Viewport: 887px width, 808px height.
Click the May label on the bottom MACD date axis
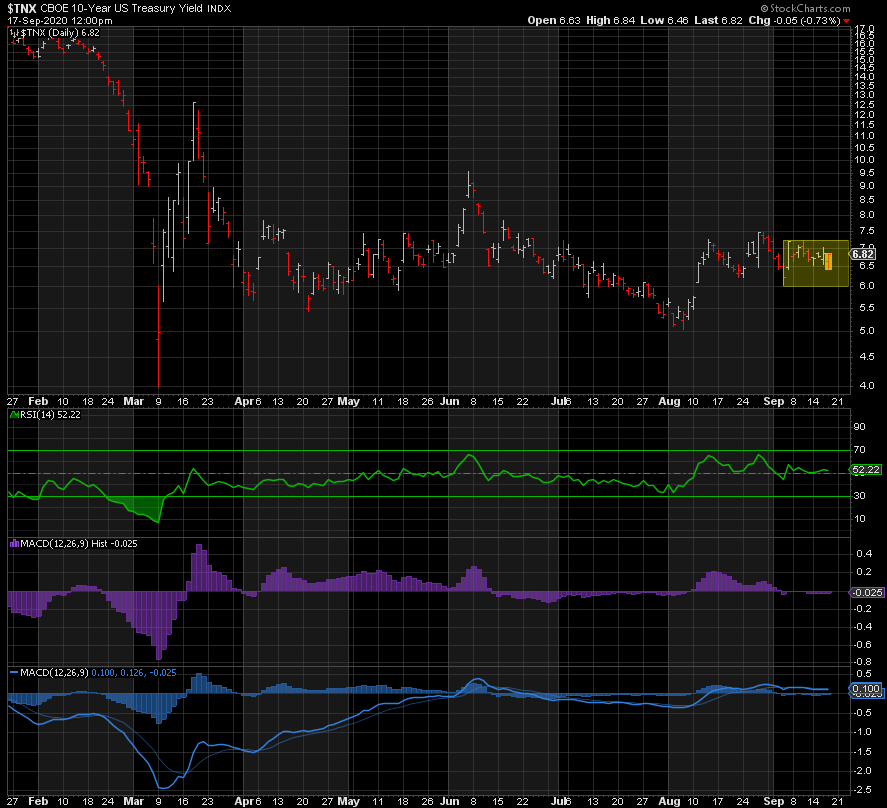(x=348, y=801)
